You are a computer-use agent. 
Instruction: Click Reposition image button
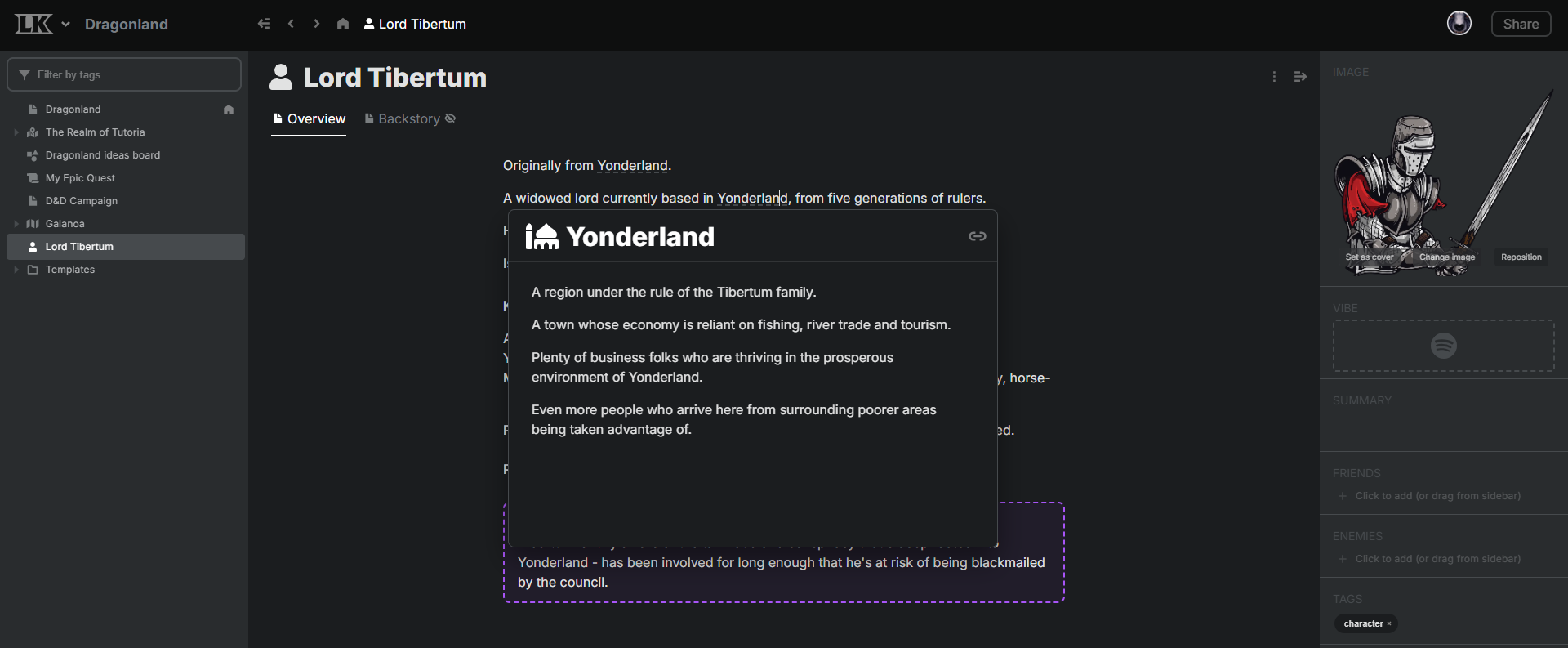click(x=1521, y=257)
